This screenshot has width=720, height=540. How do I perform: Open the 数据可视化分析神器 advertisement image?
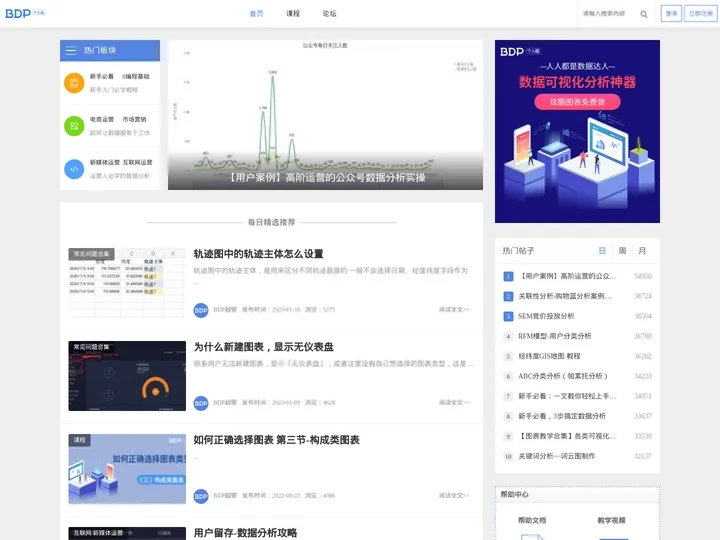(577, 131)
